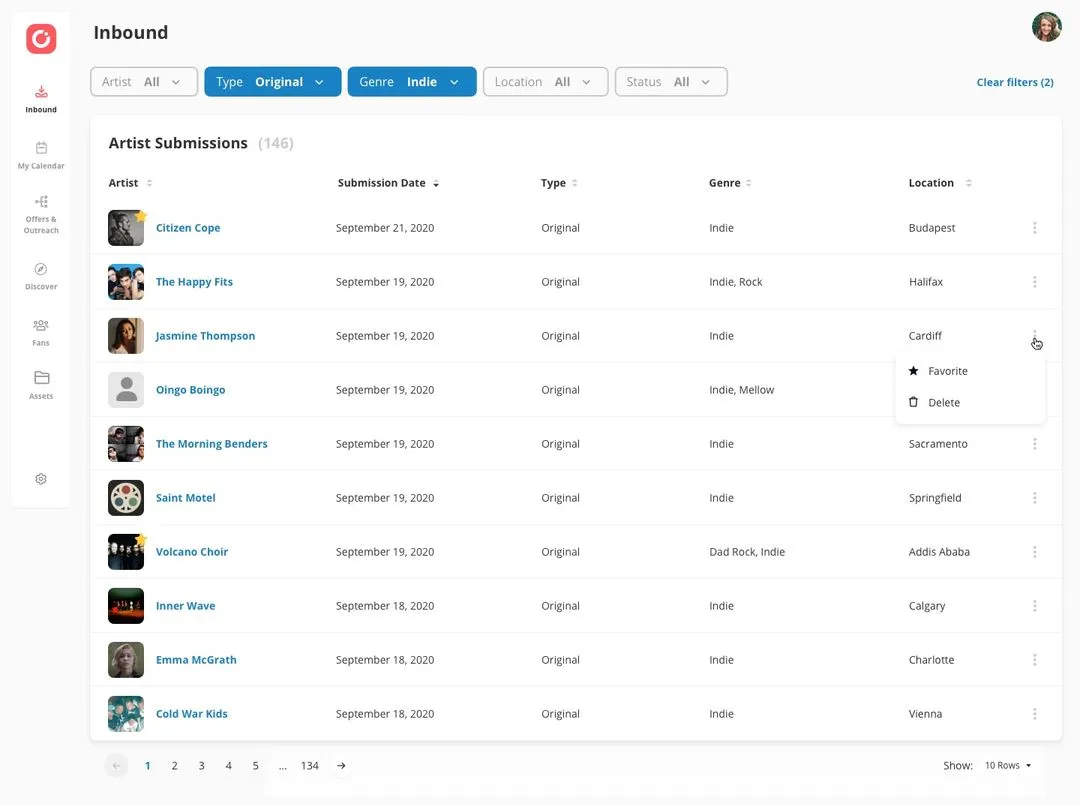
Task: Sort by the Artist column
Action: tap(130, 183)
